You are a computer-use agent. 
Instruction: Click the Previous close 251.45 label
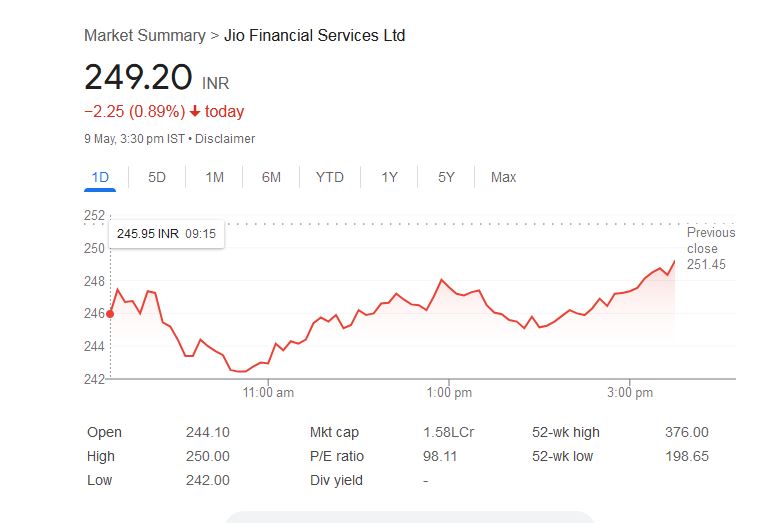coord(710,248)
